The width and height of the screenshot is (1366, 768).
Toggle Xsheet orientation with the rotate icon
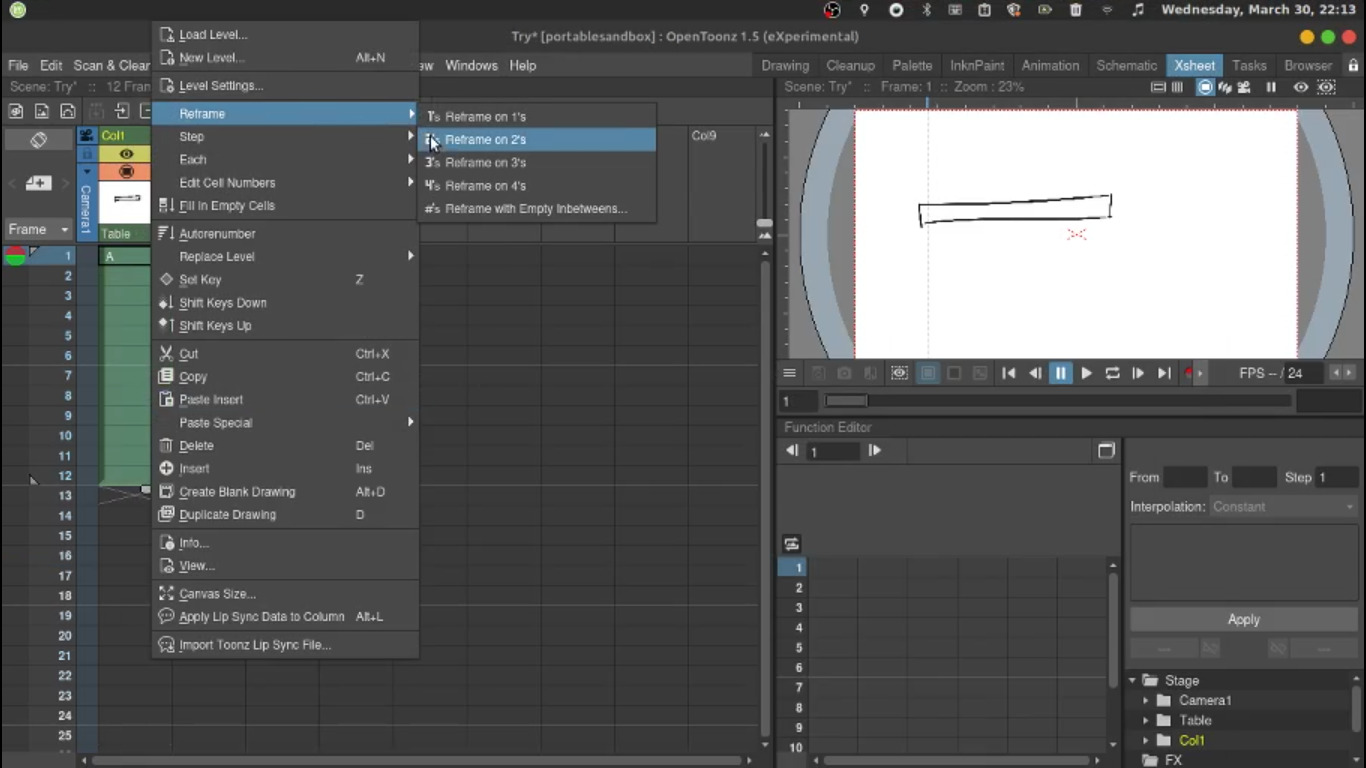coord(38,140)
